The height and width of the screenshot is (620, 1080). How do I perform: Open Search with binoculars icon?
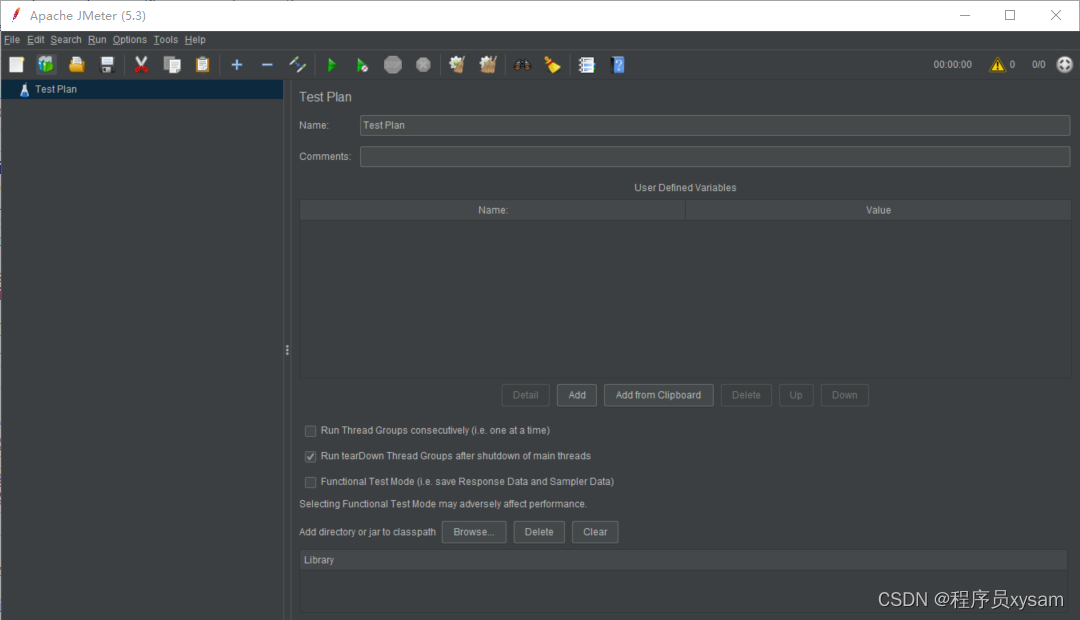point(522,65)
